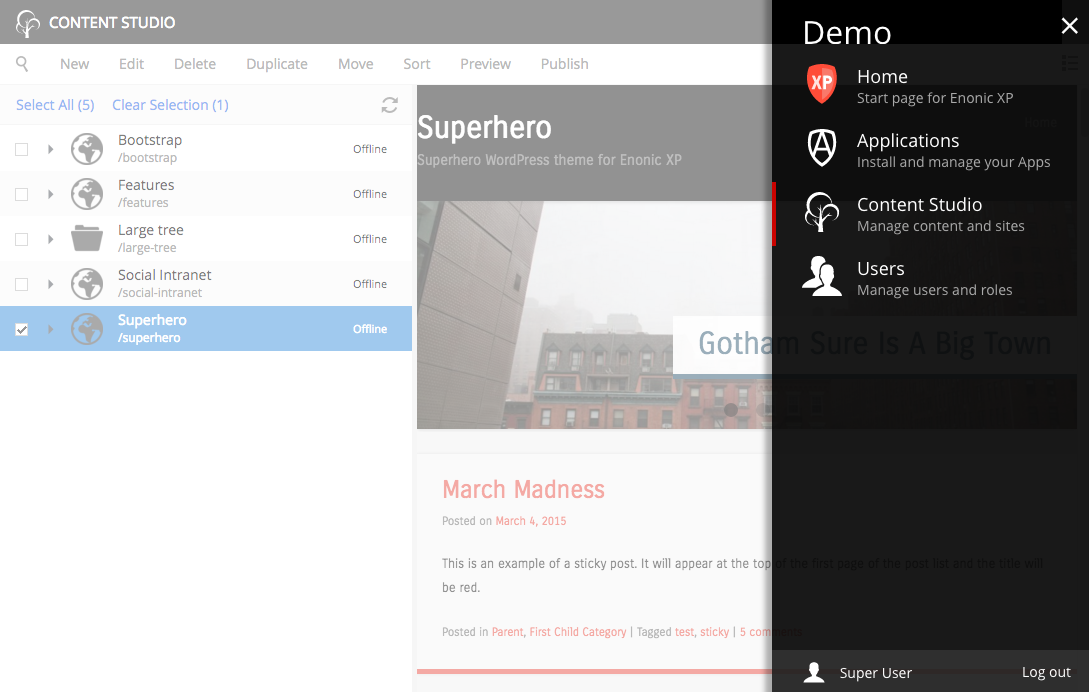Click the Content Studio tree icon in launcher
This screenshot has height=692, width=1089.
tap(822, 212)
